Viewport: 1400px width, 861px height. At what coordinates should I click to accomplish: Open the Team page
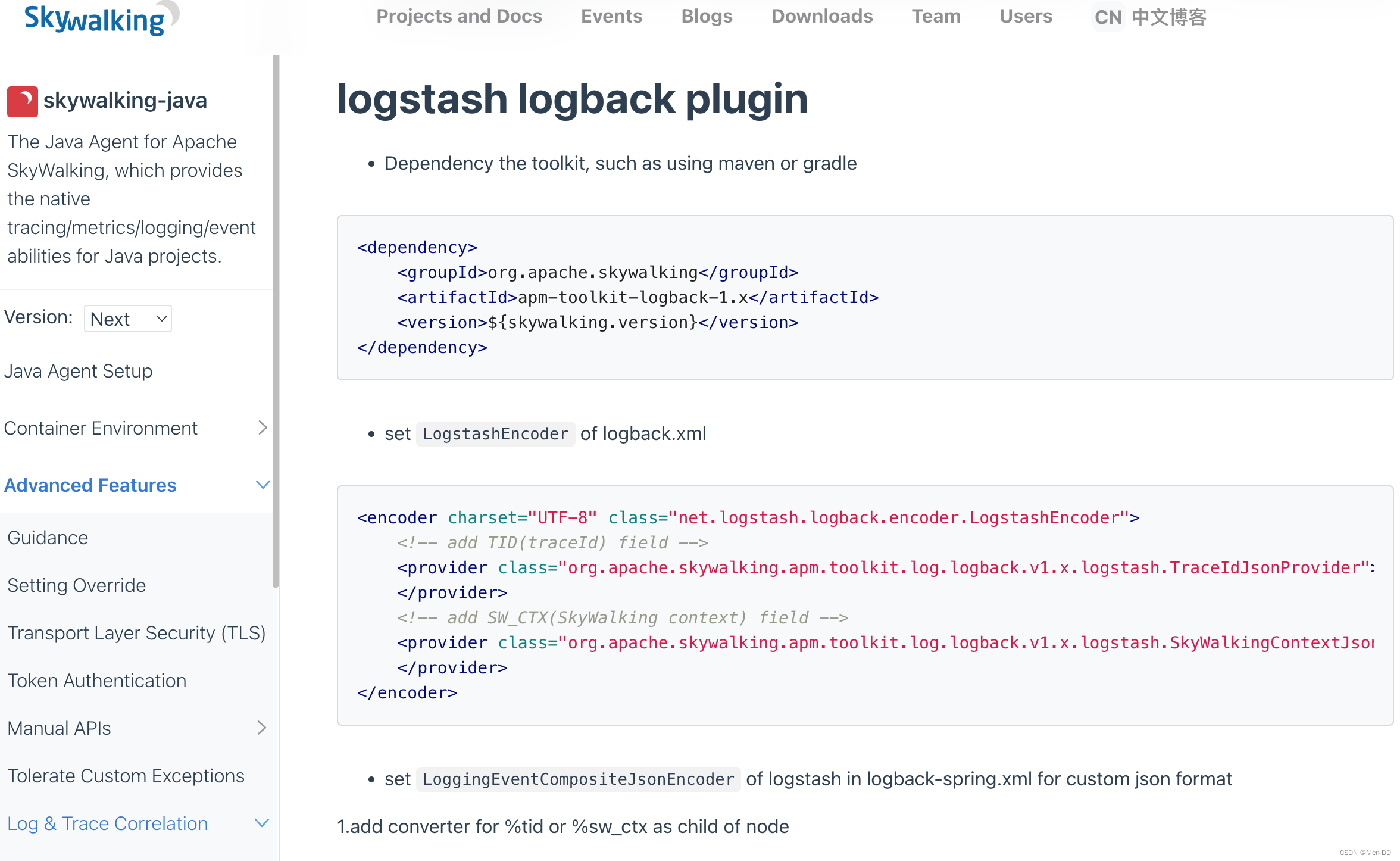tap(936, 16)
